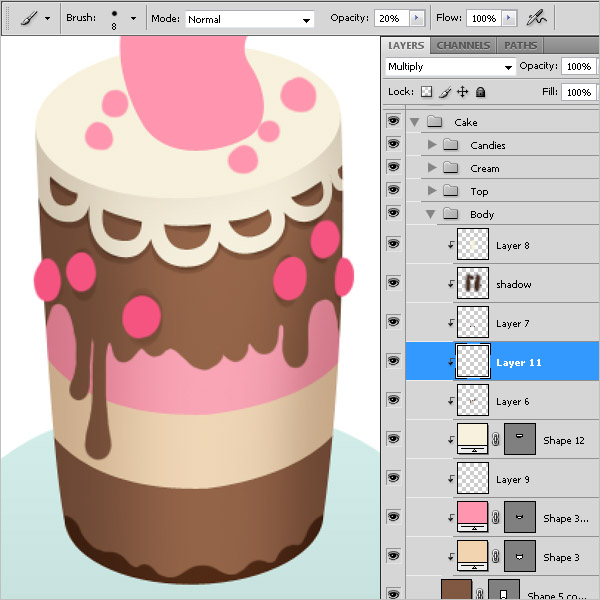The image size is (600, 600).
Task: Hide the Cake group visibility eye
Action: click(x=393, y=121)
